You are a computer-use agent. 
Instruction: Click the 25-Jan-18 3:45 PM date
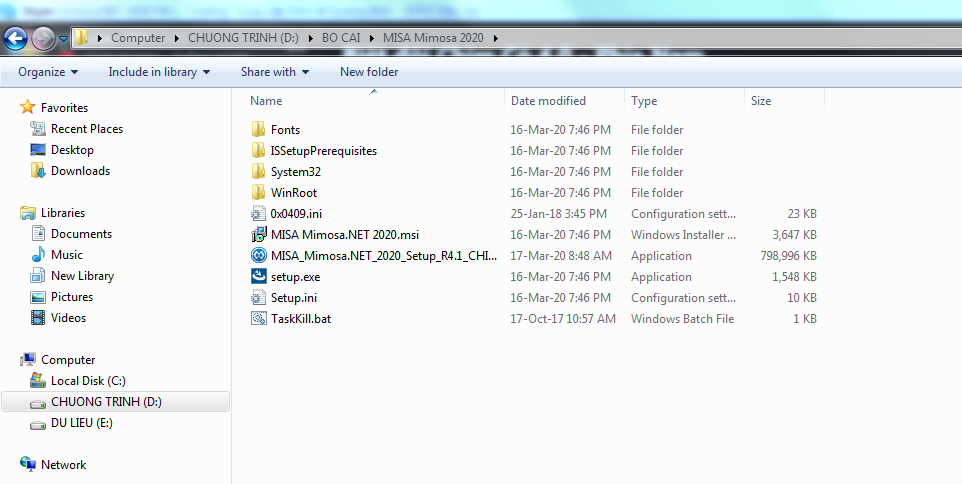558,213
